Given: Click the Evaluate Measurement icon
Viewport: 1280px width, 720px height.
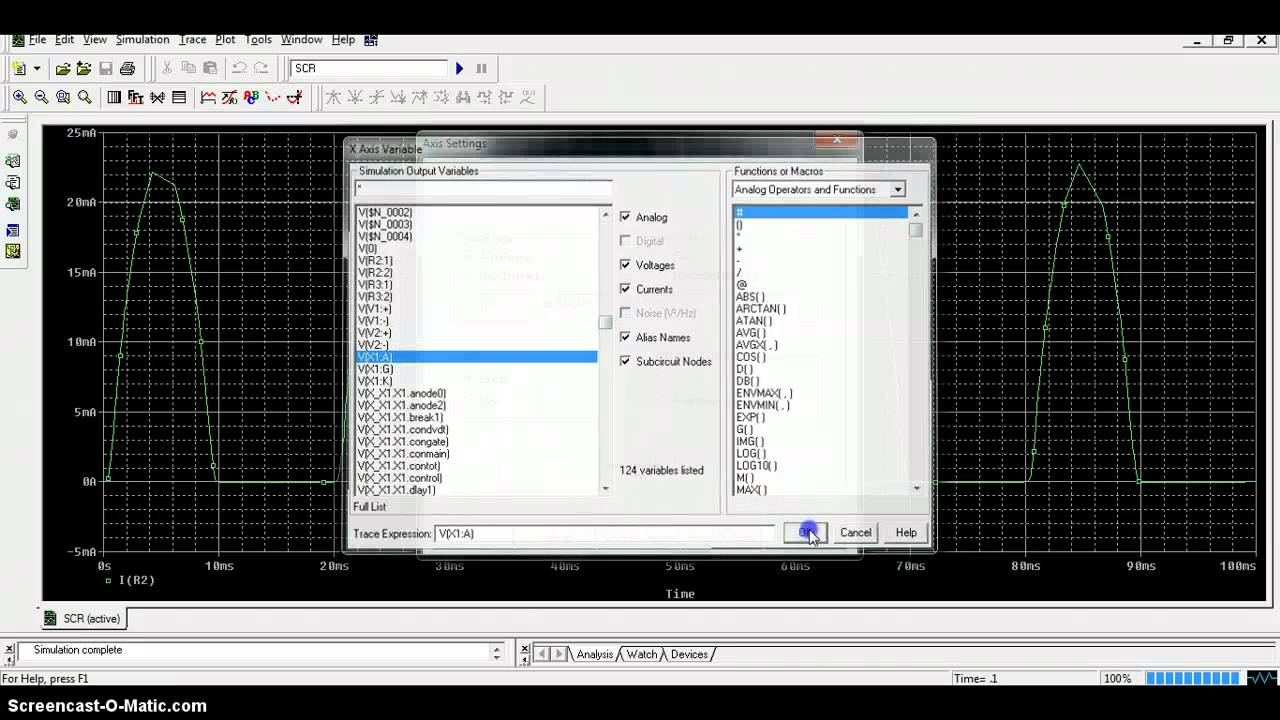Looking at the screenshot, I should [x=230, y=97].
